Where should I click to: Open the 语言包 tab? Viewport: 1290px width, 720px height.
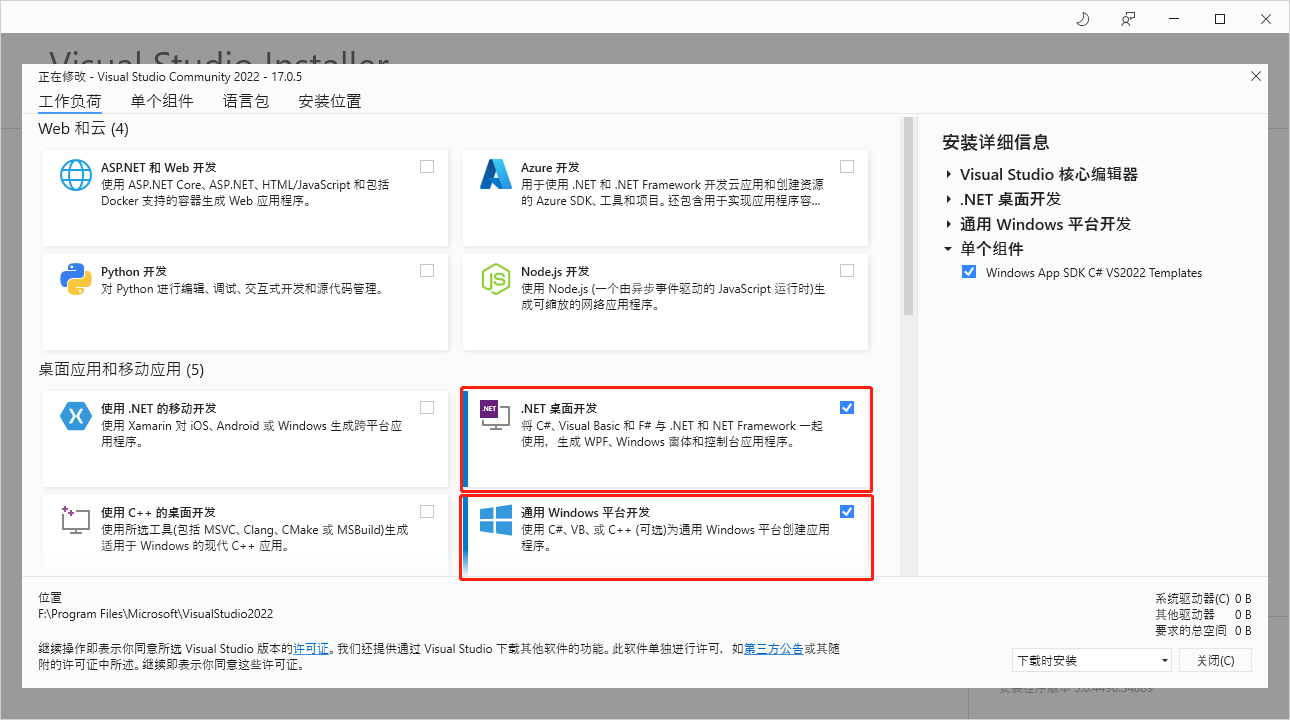click(x=245, y=100)
